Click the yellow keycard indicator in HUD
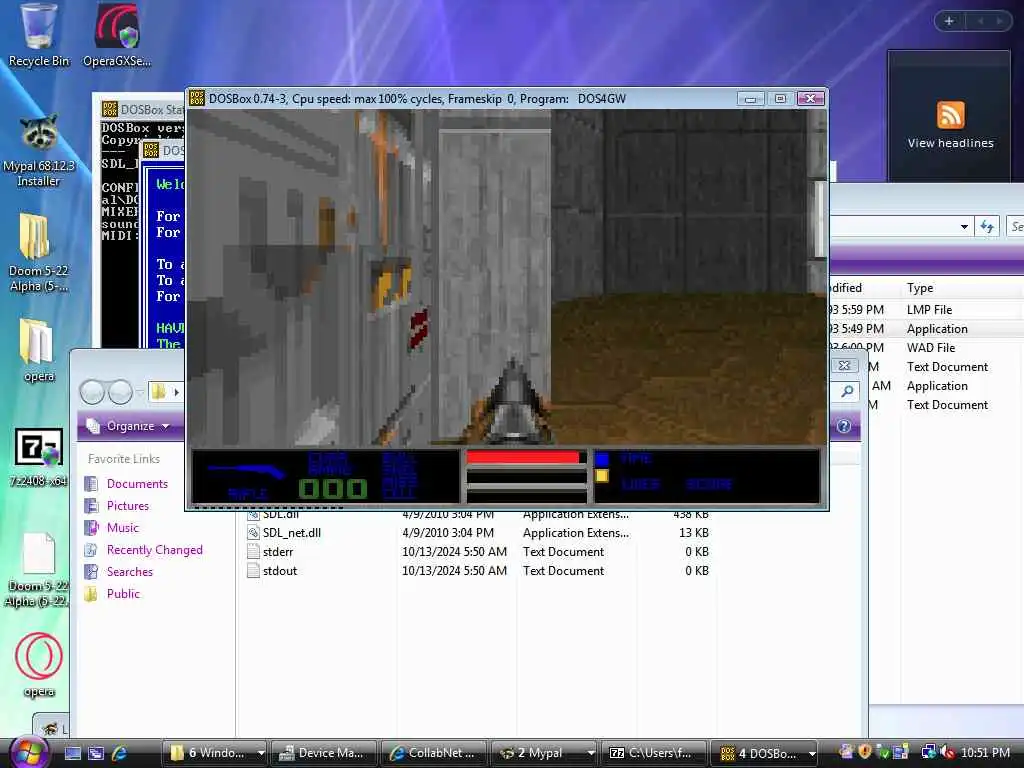The width and height of the screenshot is (1024, 768). pos(602,476)
